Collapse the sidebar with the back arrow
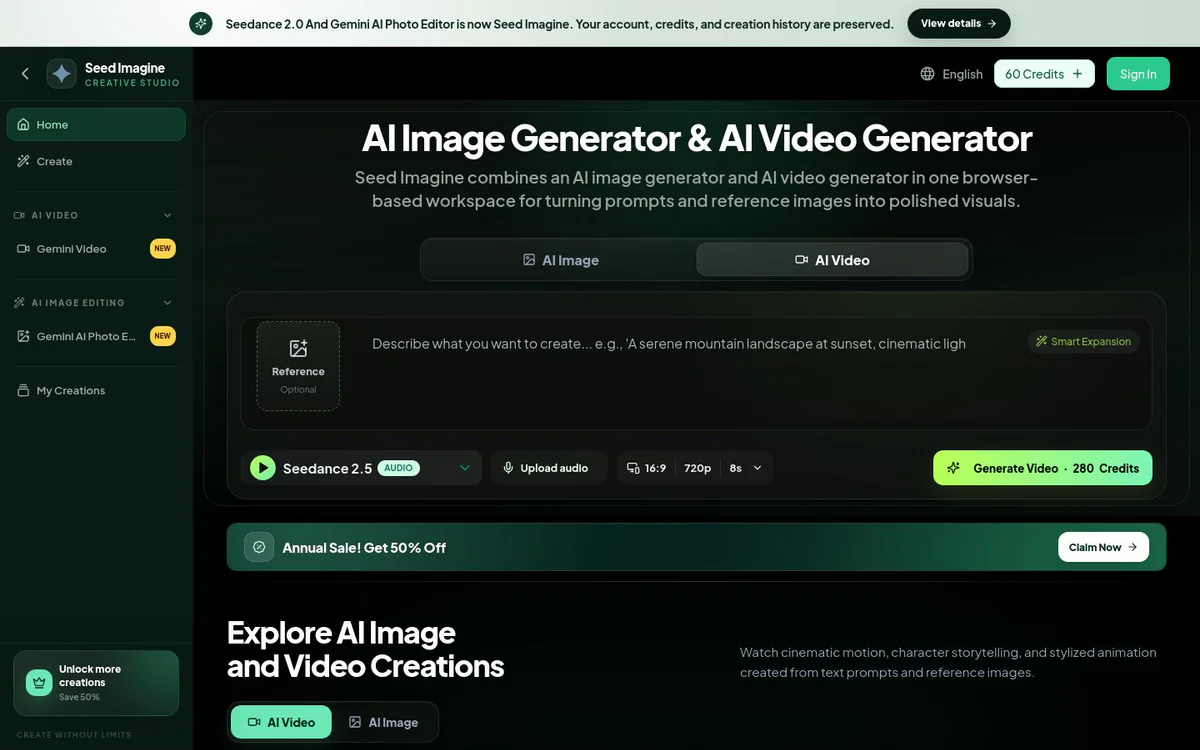Viewport: 1200px width, 750px height. (25, 74)
